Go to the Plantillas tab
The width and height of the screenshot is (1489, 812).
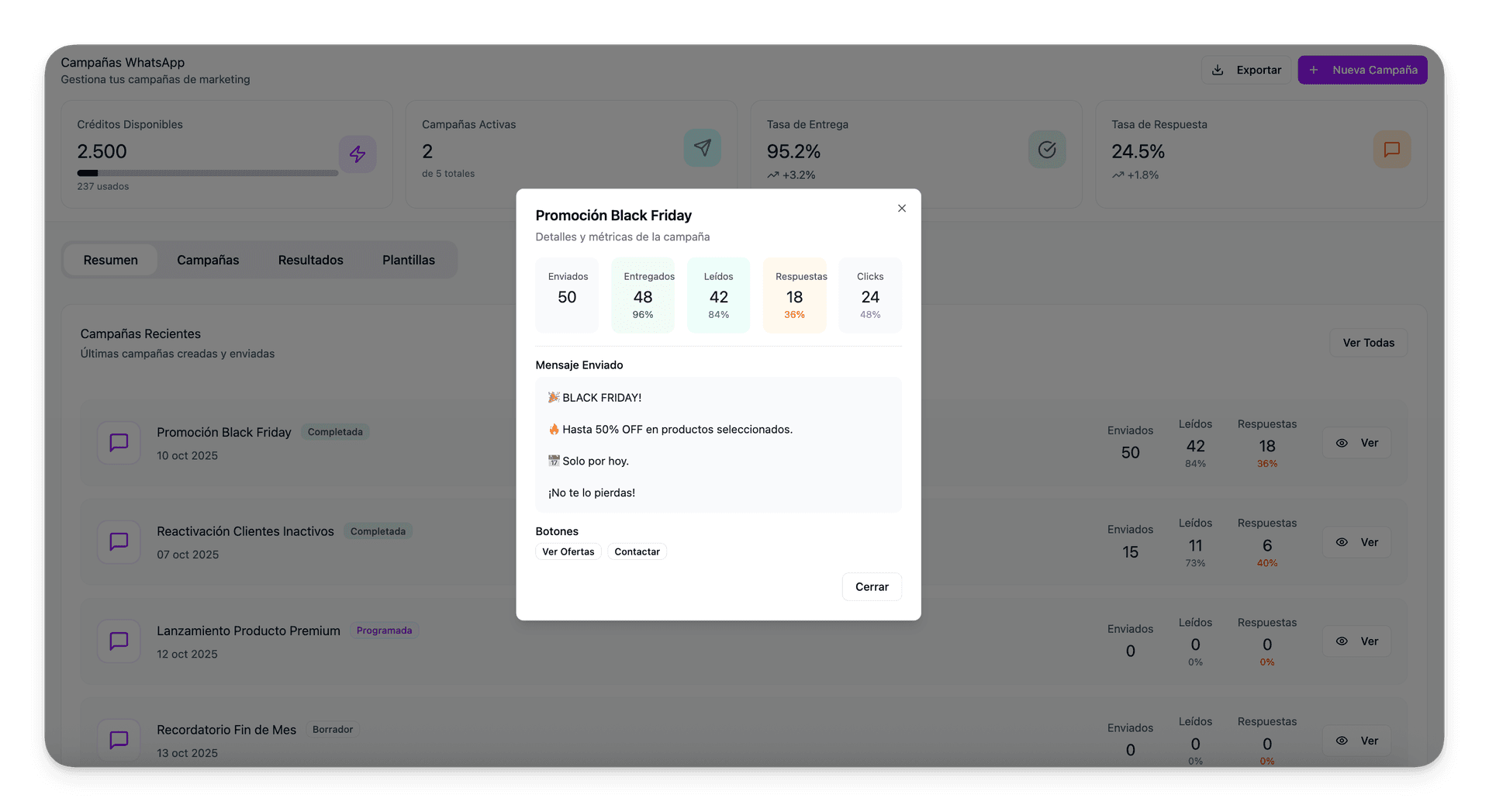pos(408,260)
